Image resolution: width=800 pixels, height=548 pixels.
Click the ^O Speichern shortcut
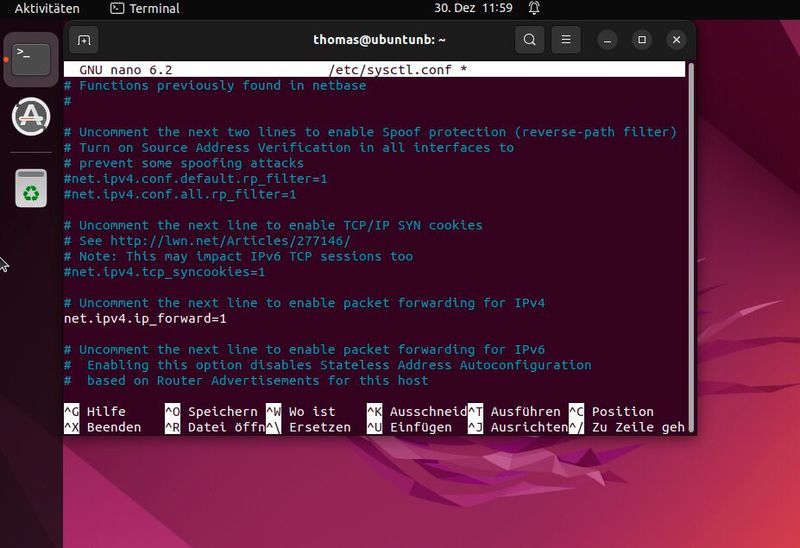pyautogui.click(x=211, y=412)
